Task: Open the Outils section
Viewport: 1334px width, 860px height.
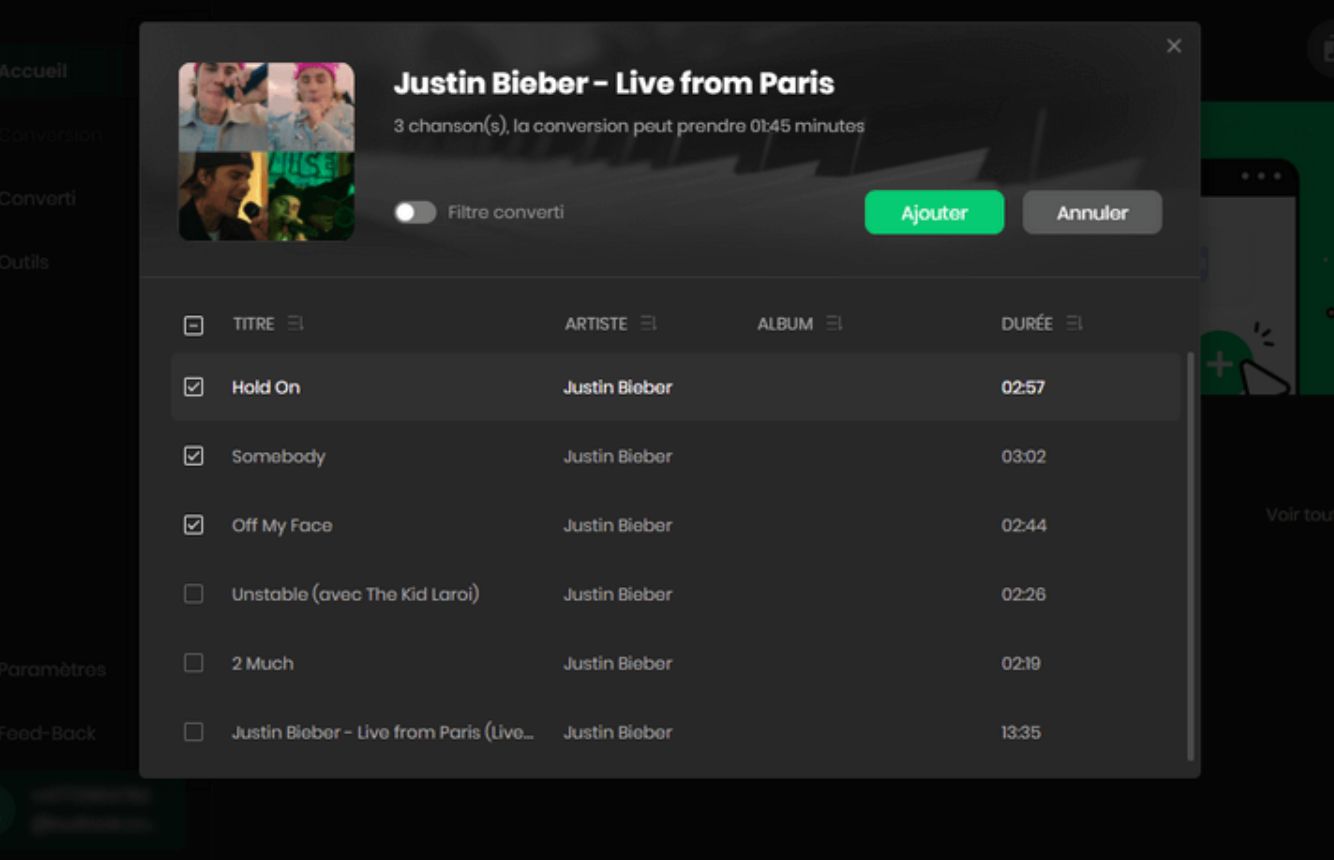Action: point(25,262)
